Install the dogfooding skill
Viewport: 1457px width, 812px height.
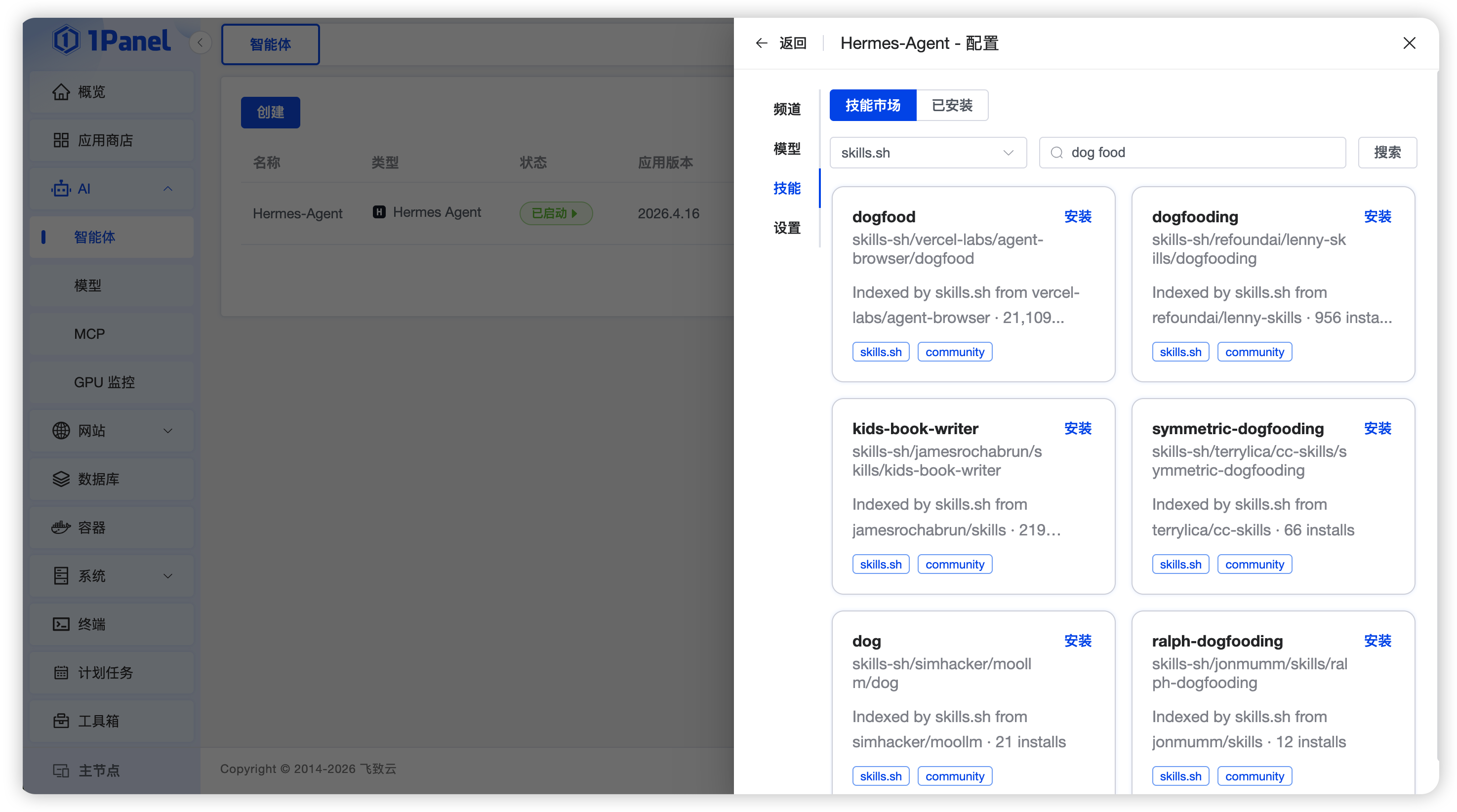(1377, 216)
